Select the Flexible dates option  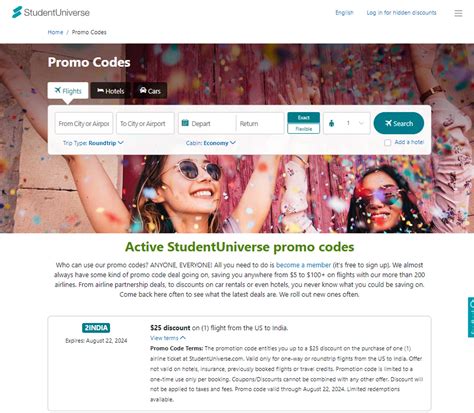(304, 129)
